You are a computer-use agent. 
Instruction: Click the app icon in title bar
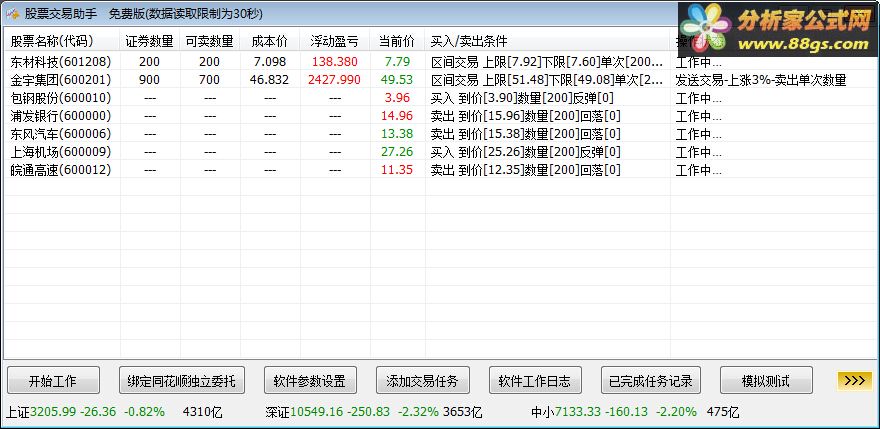tap(13, 14)
